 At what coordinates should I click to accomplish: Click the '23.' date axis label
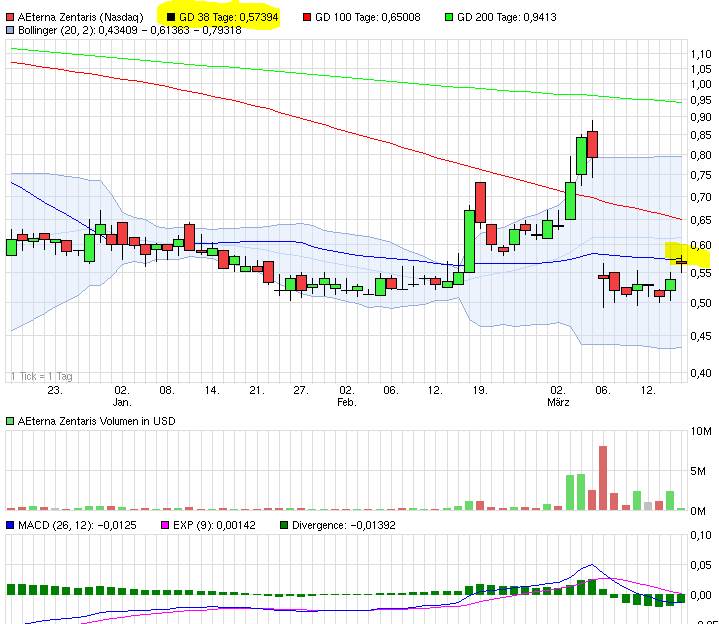click(x=55, y=390)
